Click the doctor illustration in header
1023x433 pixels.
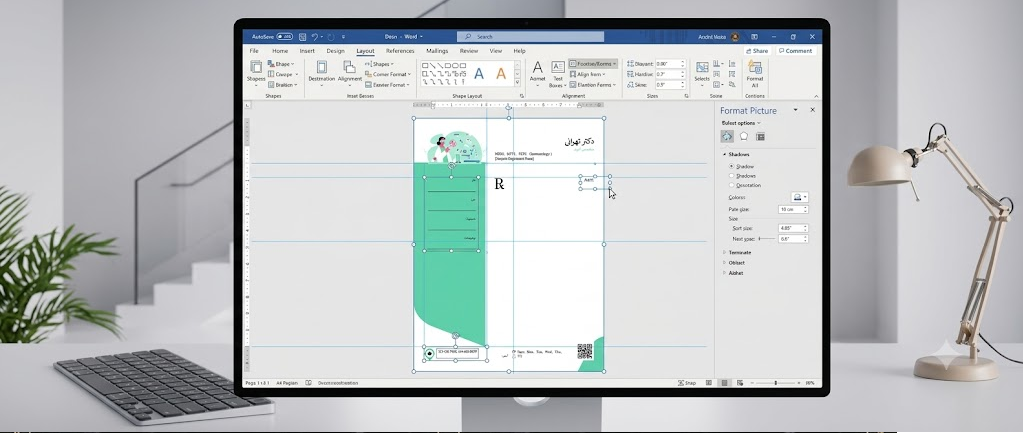(454, 146)
